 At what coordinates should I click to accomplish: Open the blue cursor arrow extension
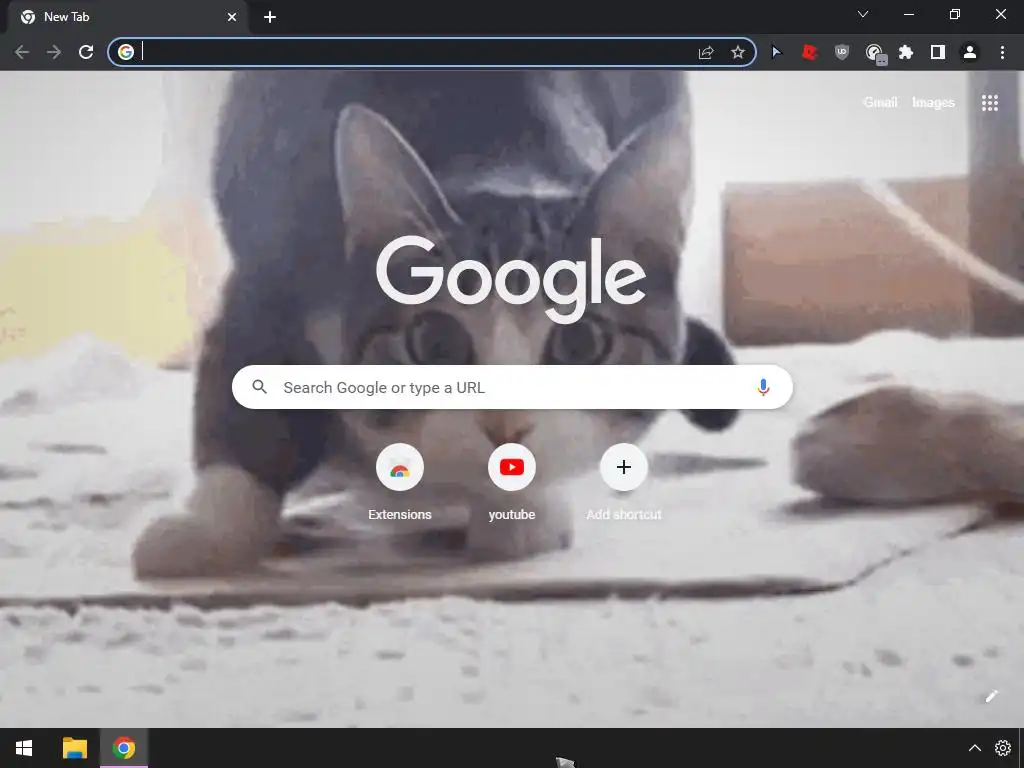(776, 52)
